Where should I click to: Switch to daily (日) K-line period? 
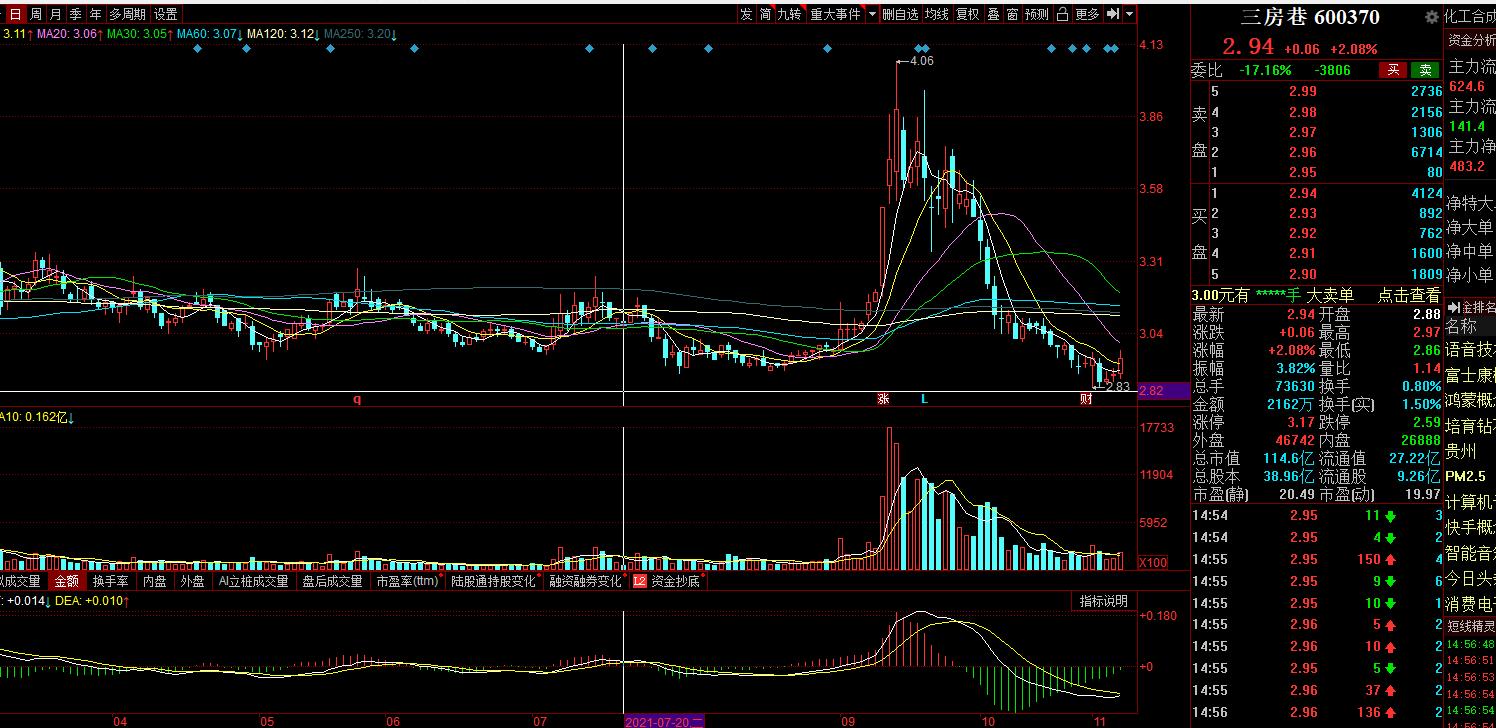coord(14,14)
